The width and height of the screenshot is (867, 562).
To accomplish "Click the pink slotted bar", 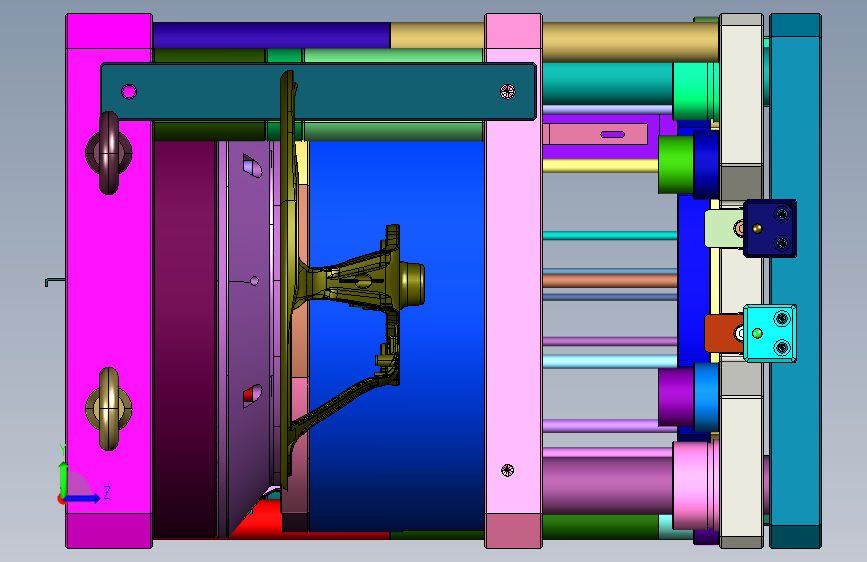I will [595, 134].
